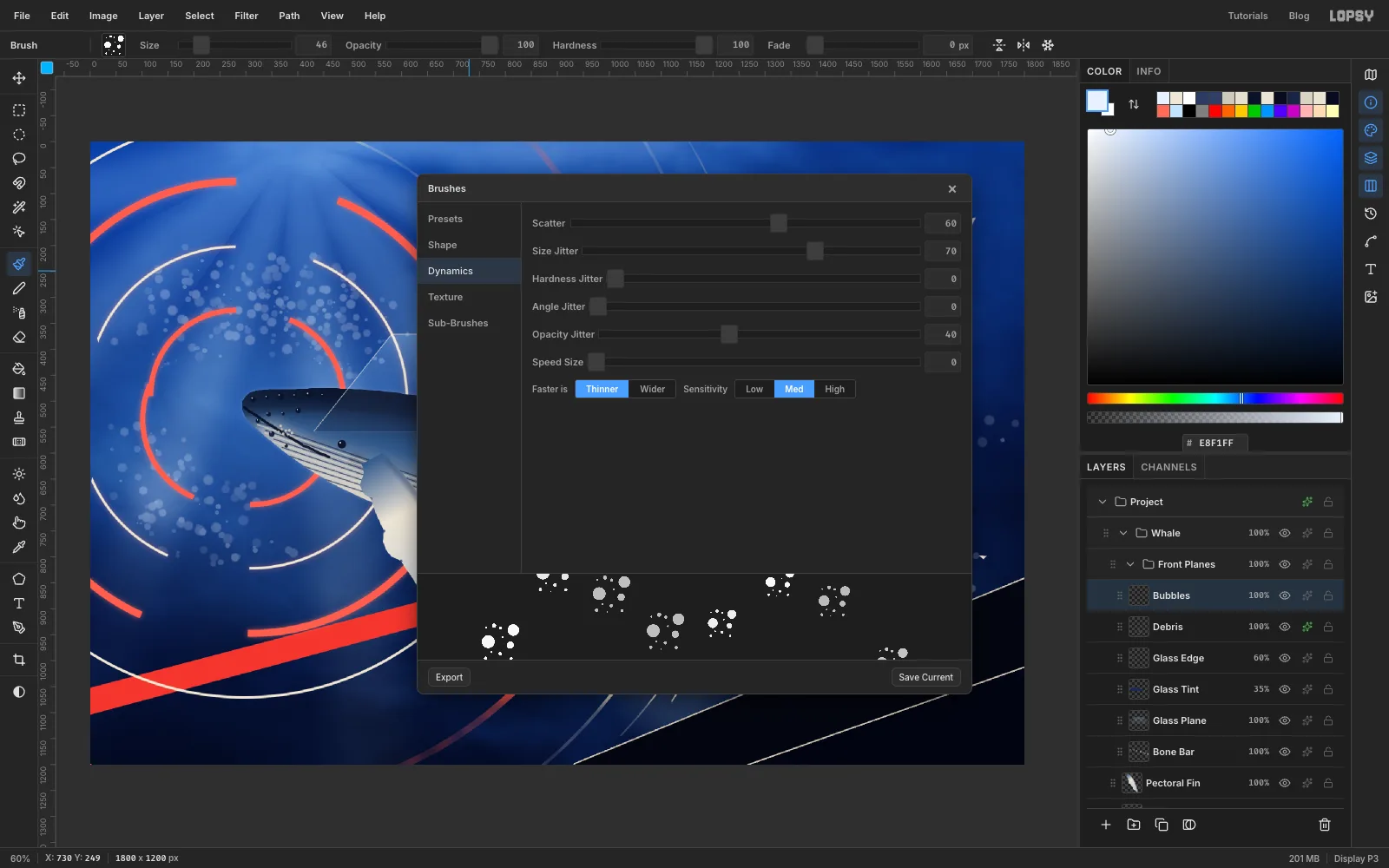Image resolution: width=1389 pixels, height=868 pixels.
Task: Collapse the Whale folder
Action: 1123,533
